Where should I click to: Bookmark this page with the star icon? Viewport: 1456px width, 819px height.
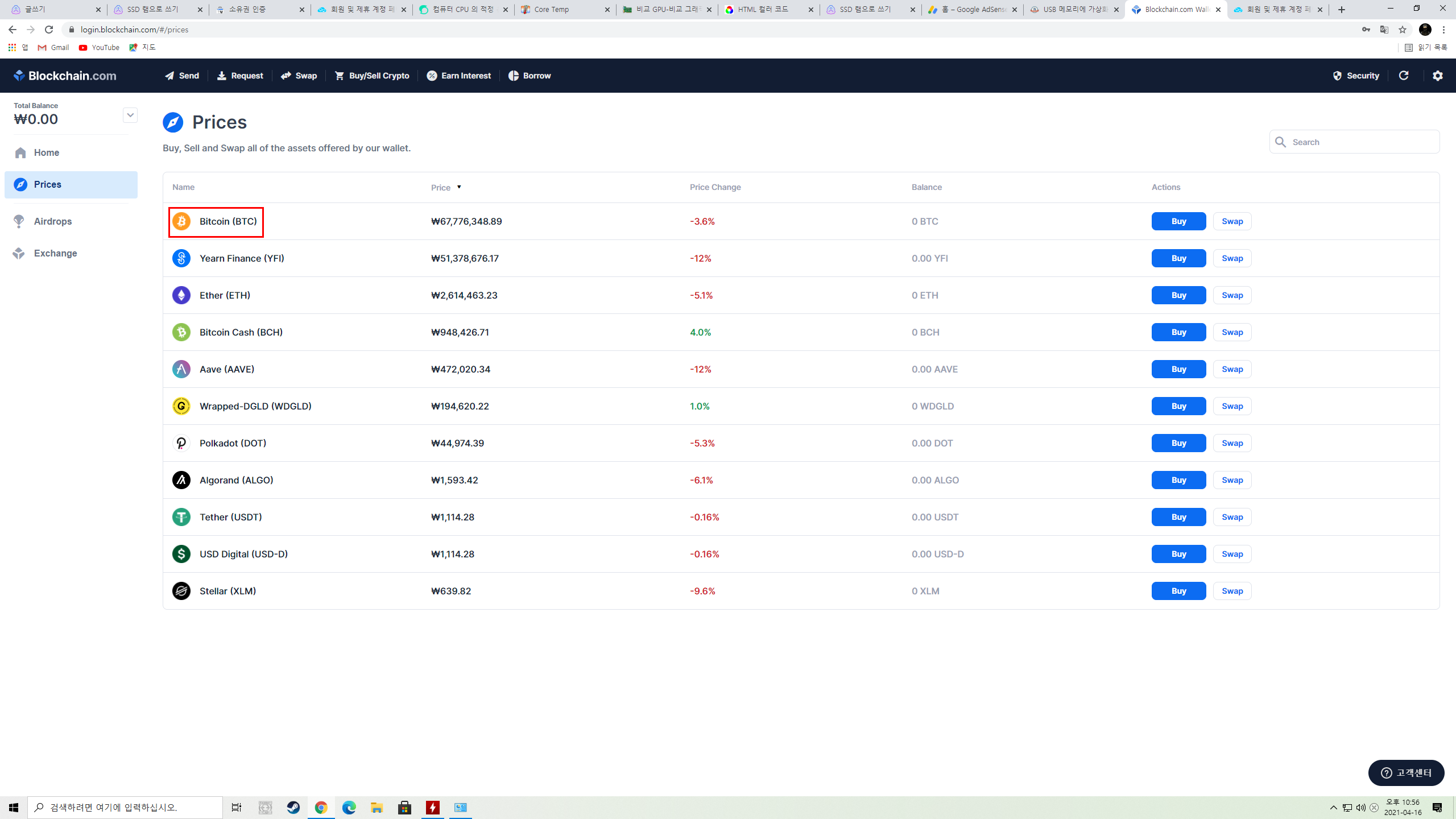1403,30
